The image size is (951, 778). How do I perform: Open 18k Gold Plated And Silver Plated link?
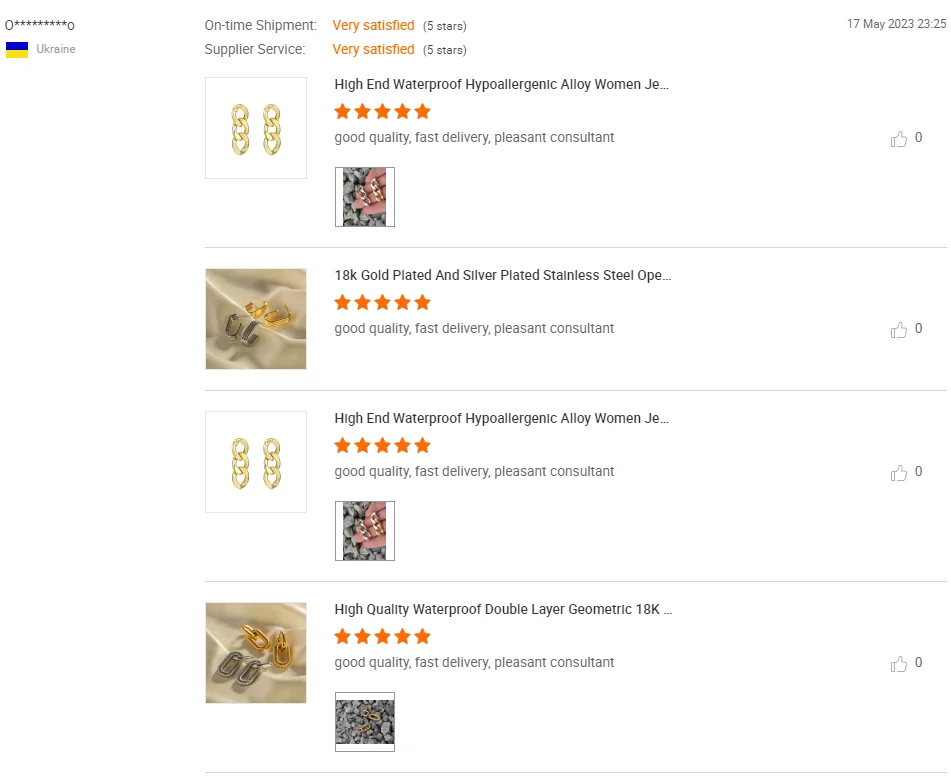pos(502,276)
